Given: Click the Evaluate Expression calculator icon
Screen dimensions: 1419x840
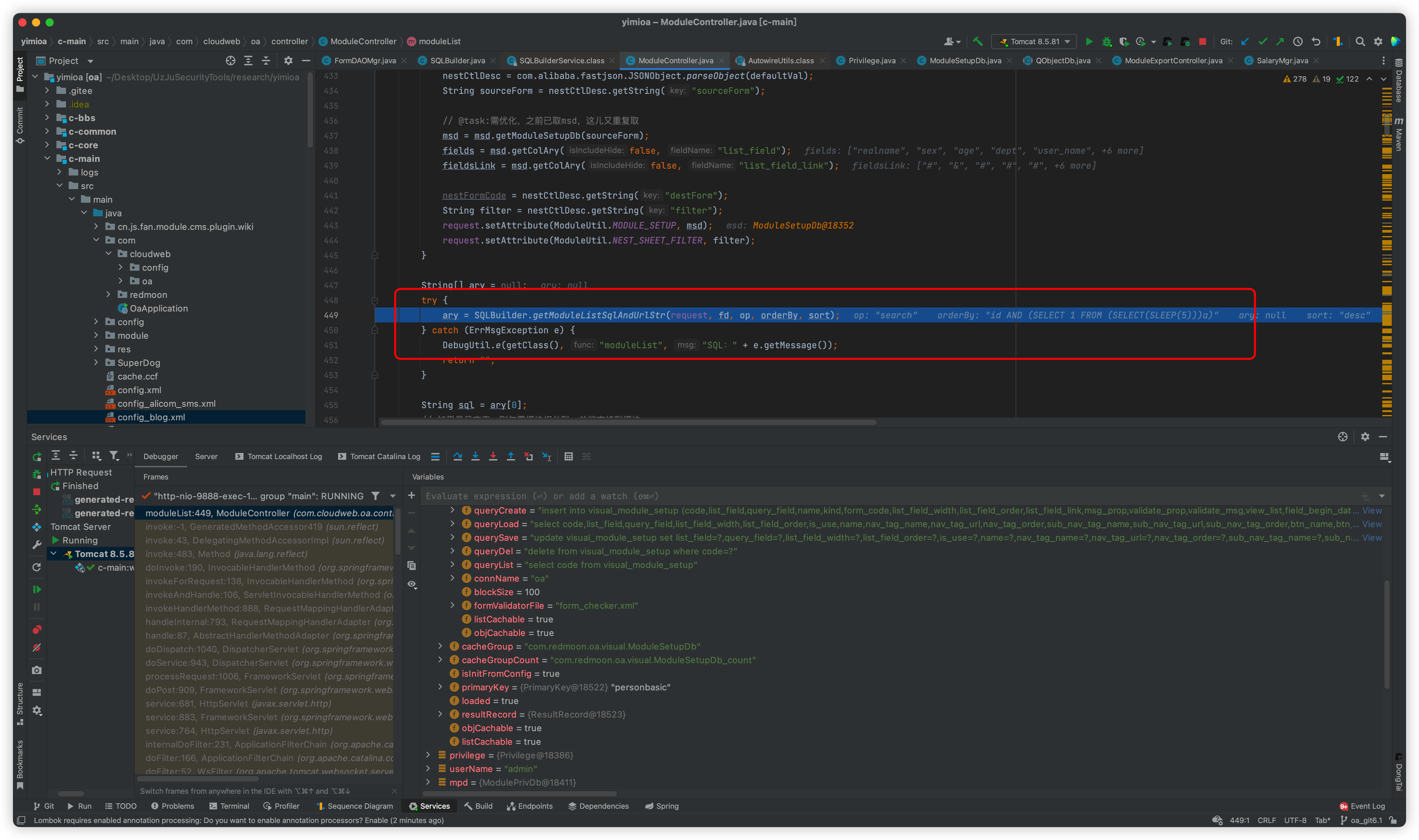Looking at the screenshot, I should (568, 456).
